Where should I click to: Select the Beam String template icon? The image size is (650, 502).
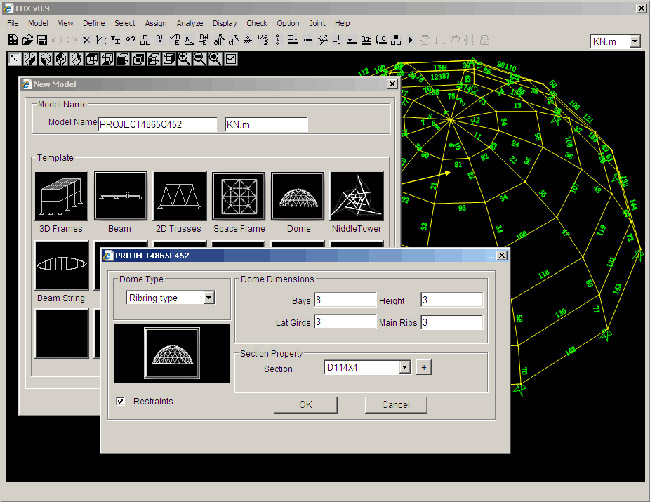tap(62, 266)
